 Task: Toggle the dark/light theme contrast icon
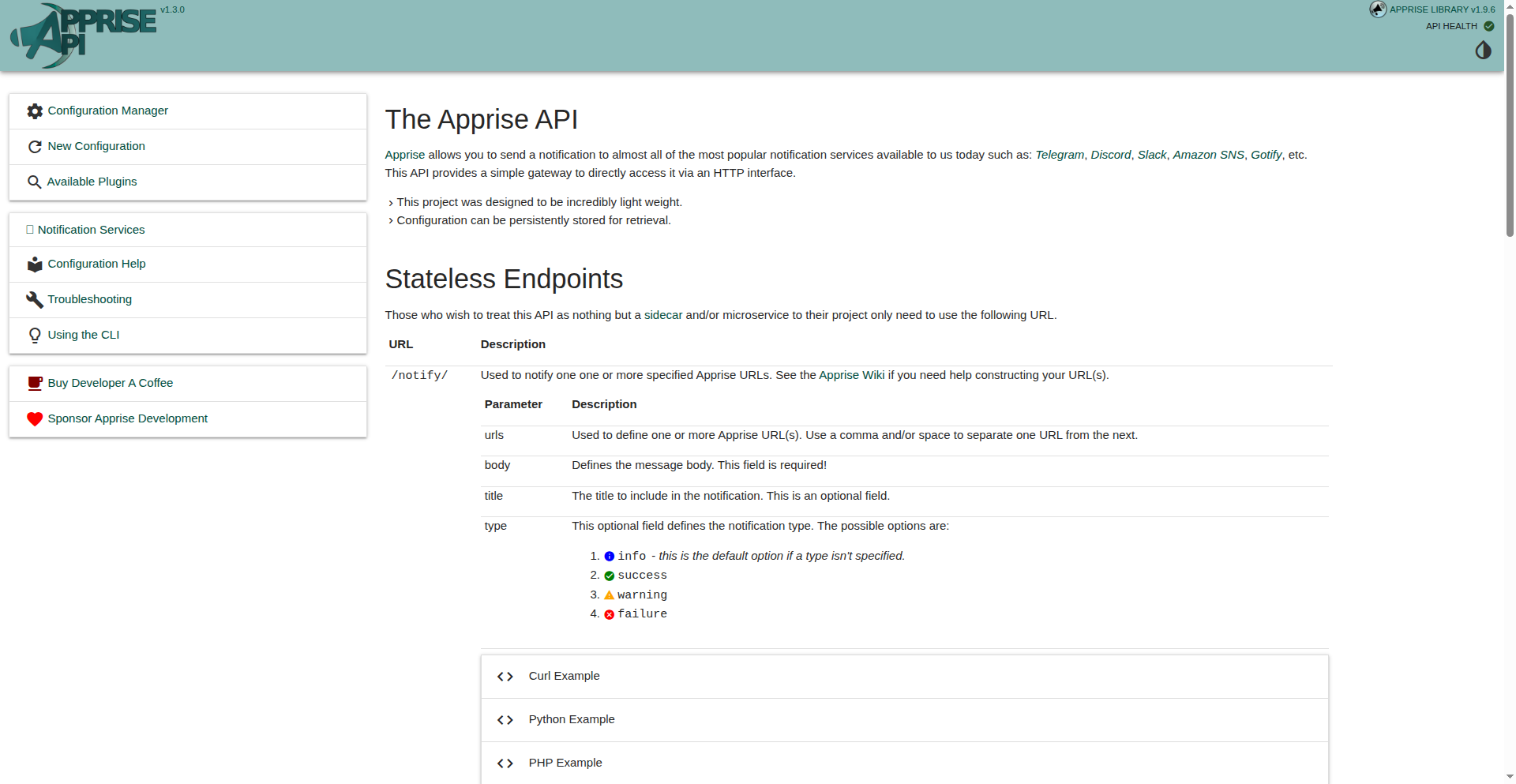1483,51
